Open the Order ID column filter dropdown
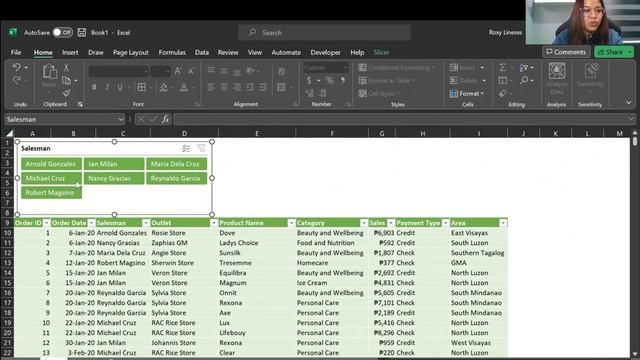Image resolution: width=640 pixels, height=360 pixels. pyautogui.click(x=47, y=223)
